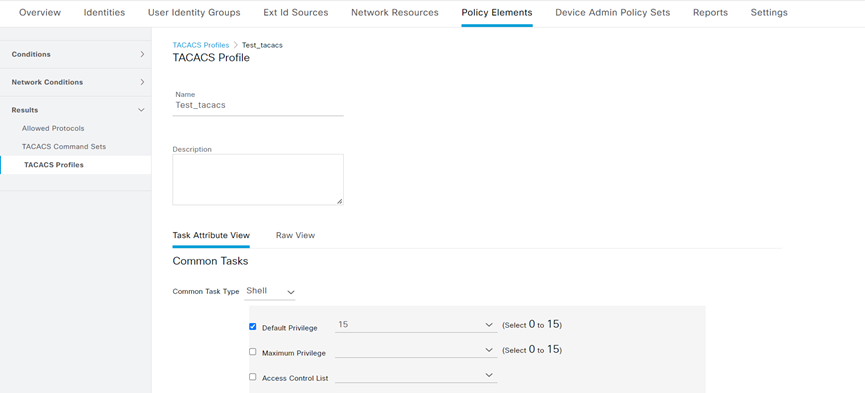The image size is (865, 393).
Task: Open the Maximum Privilege value dropdown
Action: tap(416, 350)
